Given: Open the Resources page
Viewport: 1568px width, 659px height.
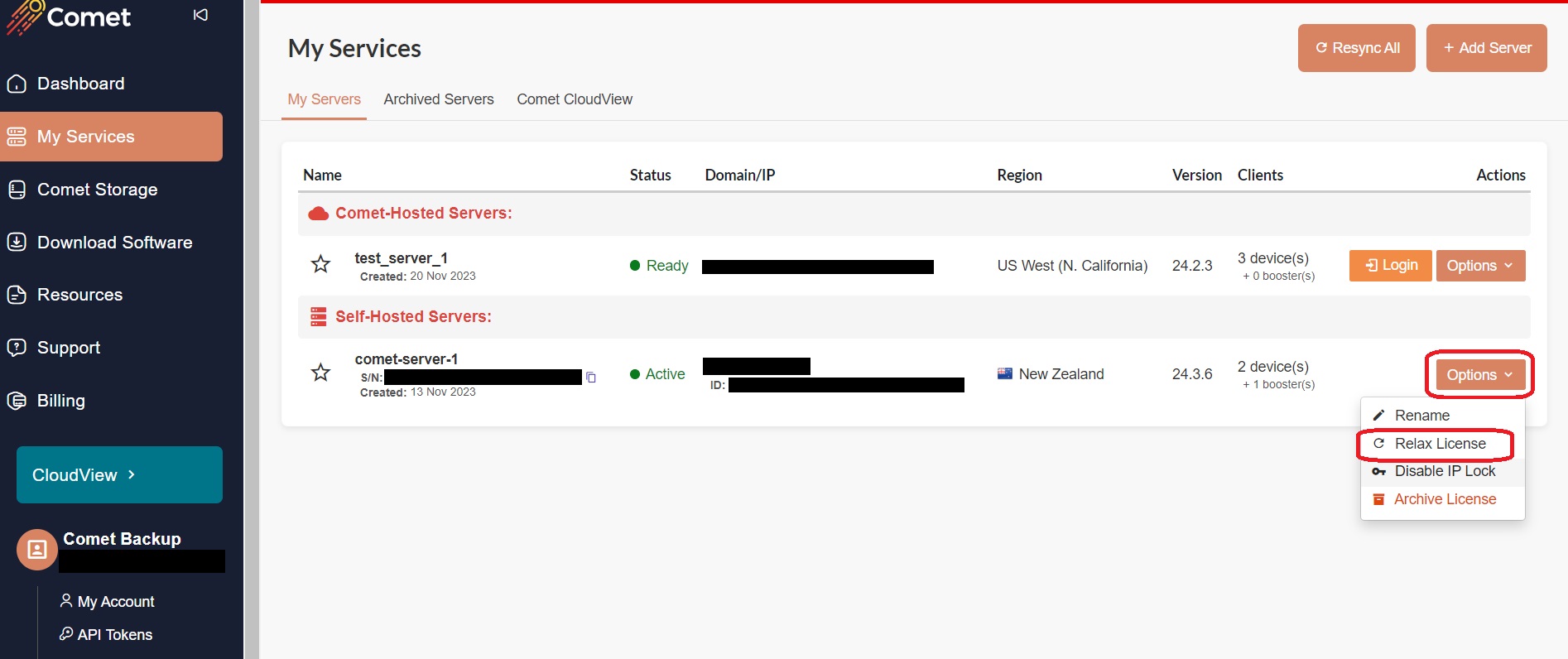Looking at the screenshot, I should 111,295.
